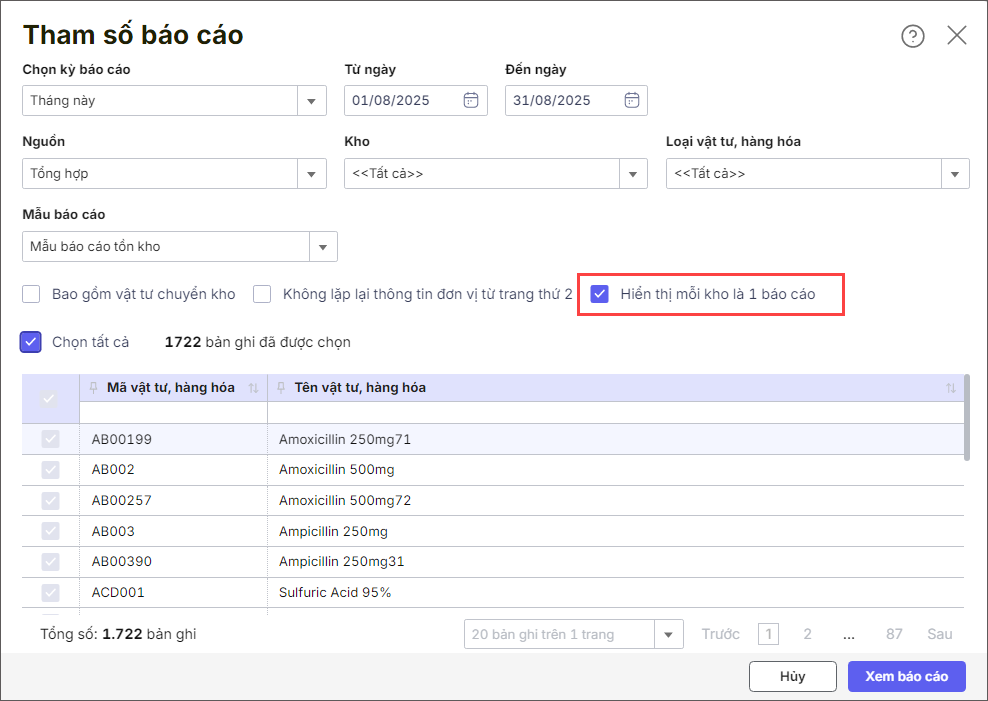
Task: Click pin icon in Tên vật tư column
Action: tap(282, 388)
